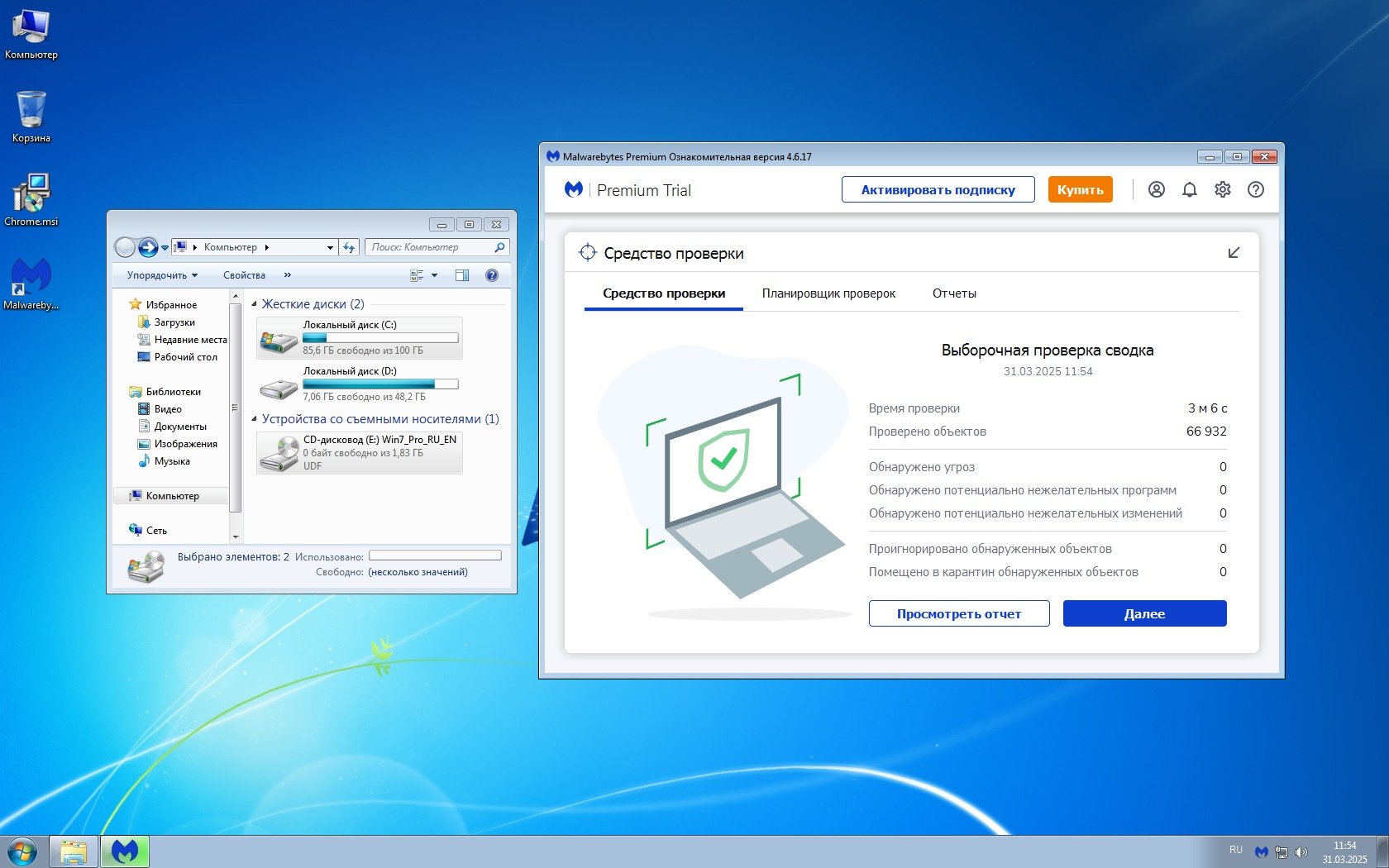This screenshot has height=868, width=1389.
Task: Switch to the Отчеты tab
Action: [954, 293]
